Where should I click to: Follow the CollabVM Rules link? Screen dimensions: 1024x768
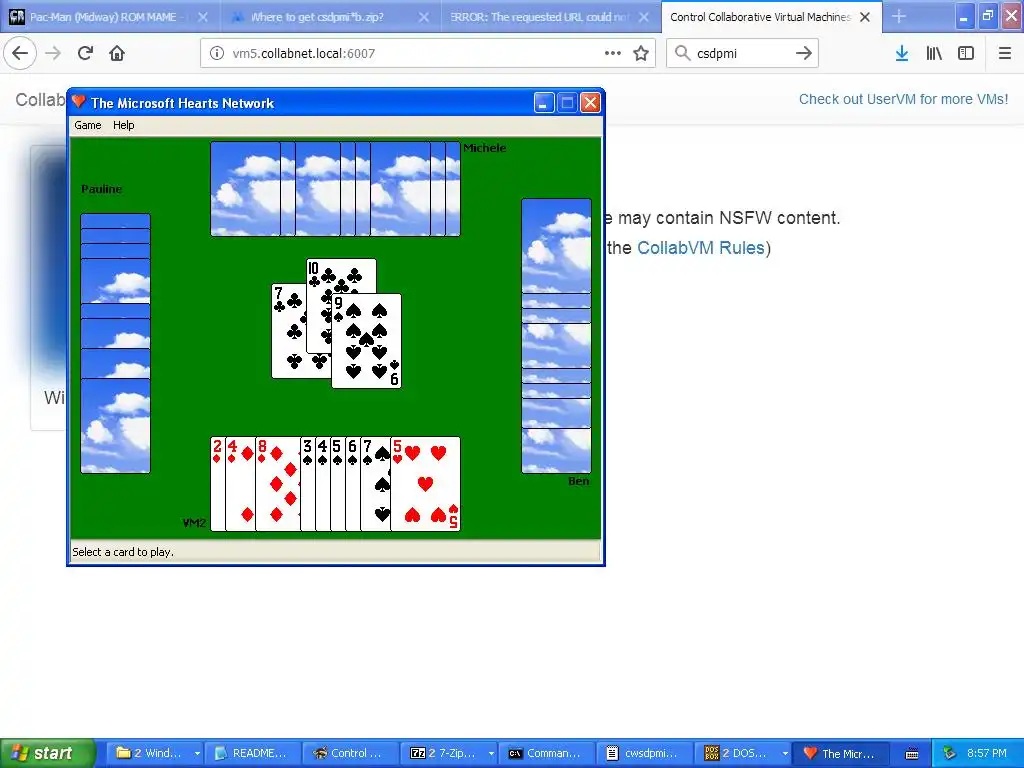tap(701, 248)
